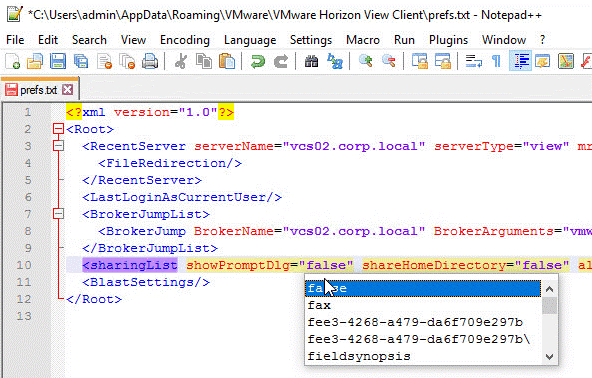
Task: Click the highlighted <sharingList tag
Action: click(130, 265)
